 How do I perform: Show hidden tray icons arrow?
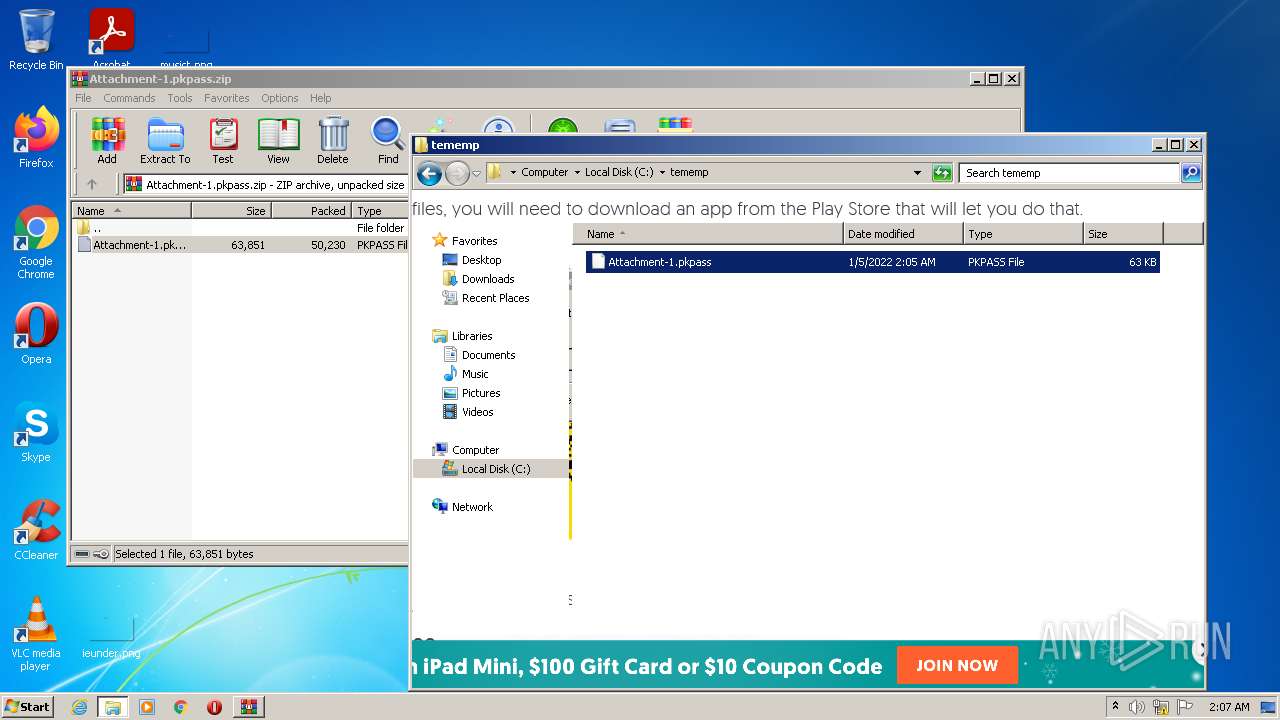[1115, 706]
